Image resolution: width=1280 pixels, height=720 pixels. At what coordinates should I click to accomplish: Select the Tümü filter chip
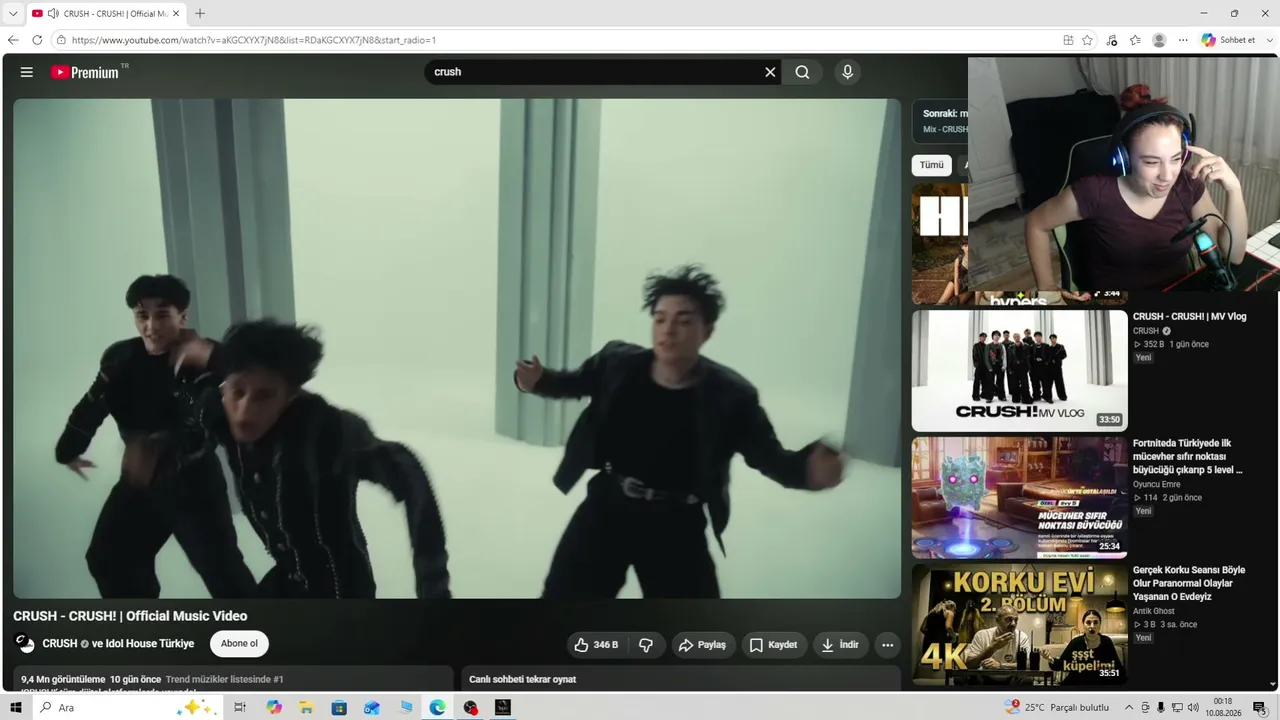pyautogui.click(x=931, y=165)
